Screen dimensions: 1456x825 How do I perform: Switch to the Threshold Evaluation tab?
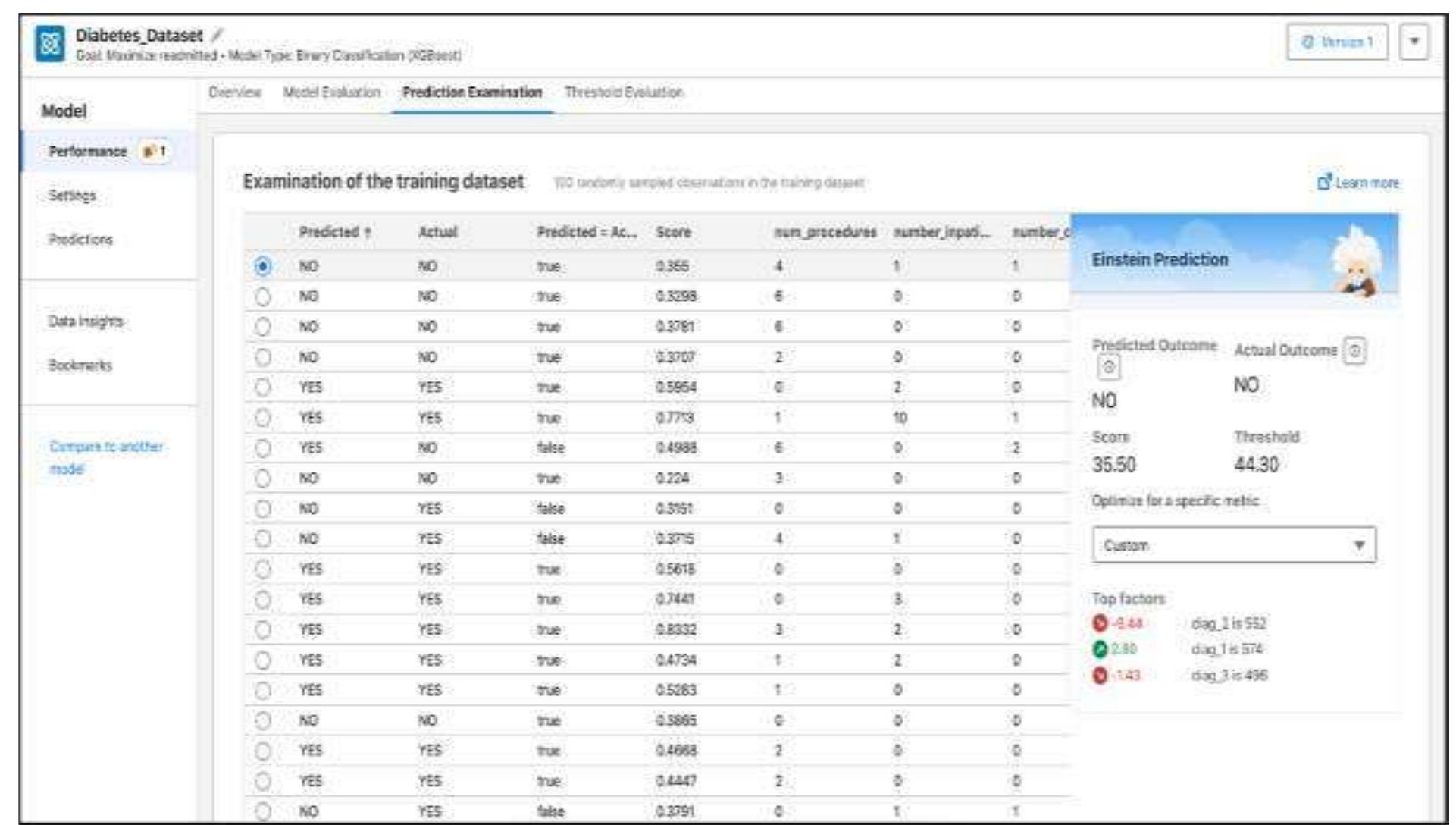[x=624, y=93]
